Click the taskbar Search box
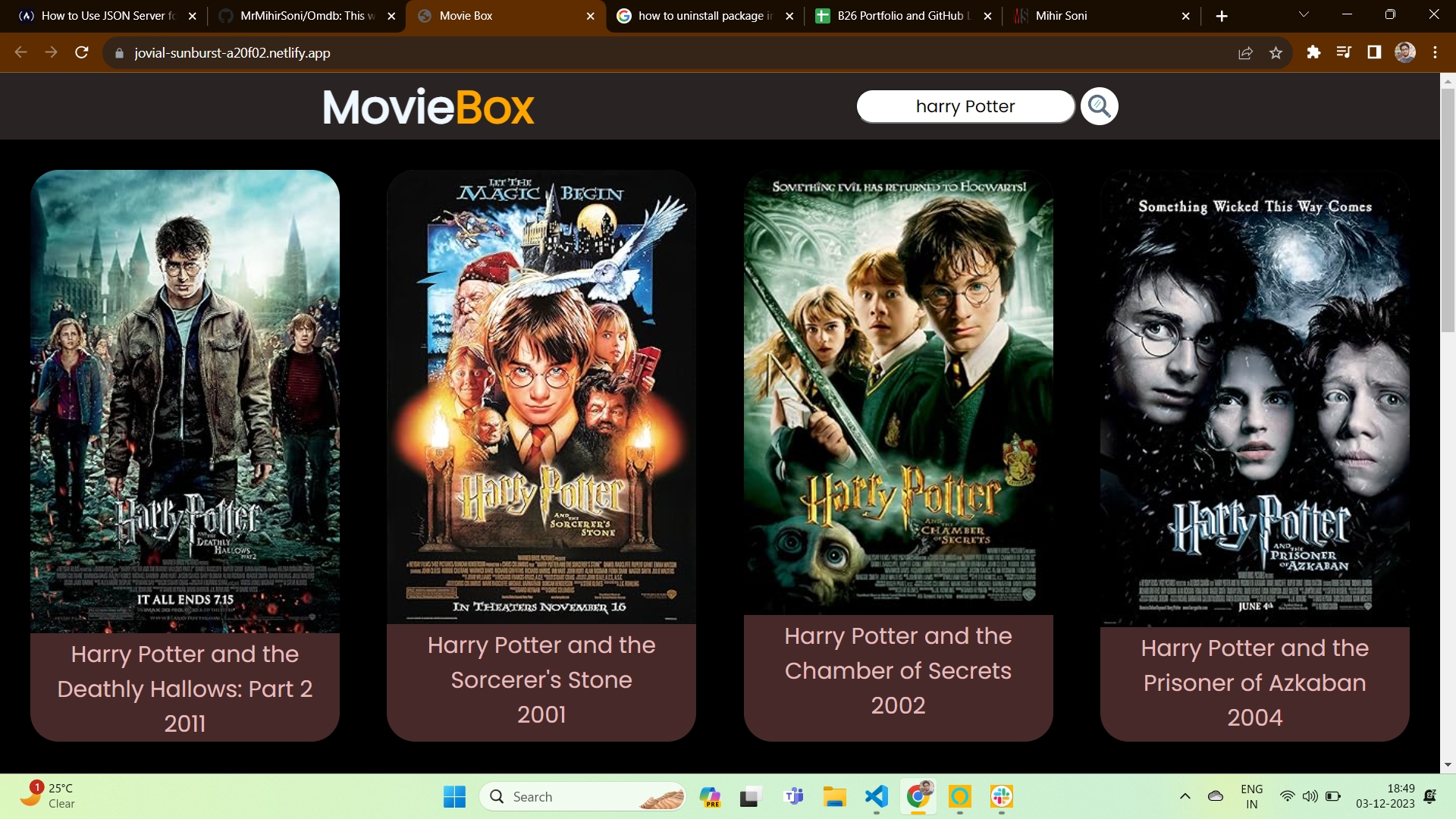Viewport: 1456px width, 819px height. (582, 797)
